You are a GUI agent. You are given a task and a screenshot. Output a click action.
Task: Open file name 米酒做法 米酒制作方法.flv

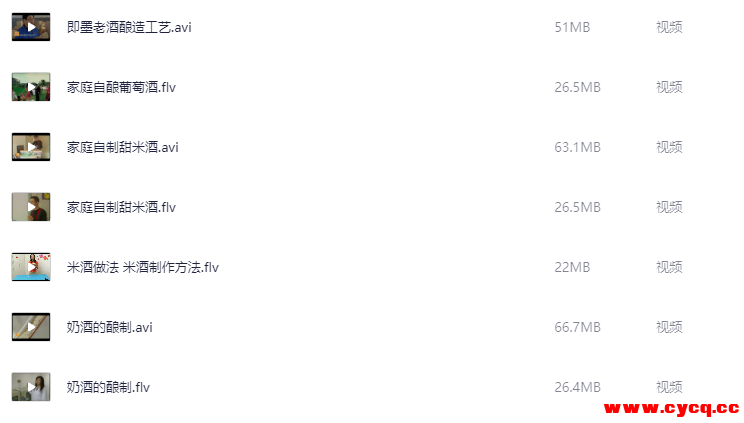[x=142, y=267]
